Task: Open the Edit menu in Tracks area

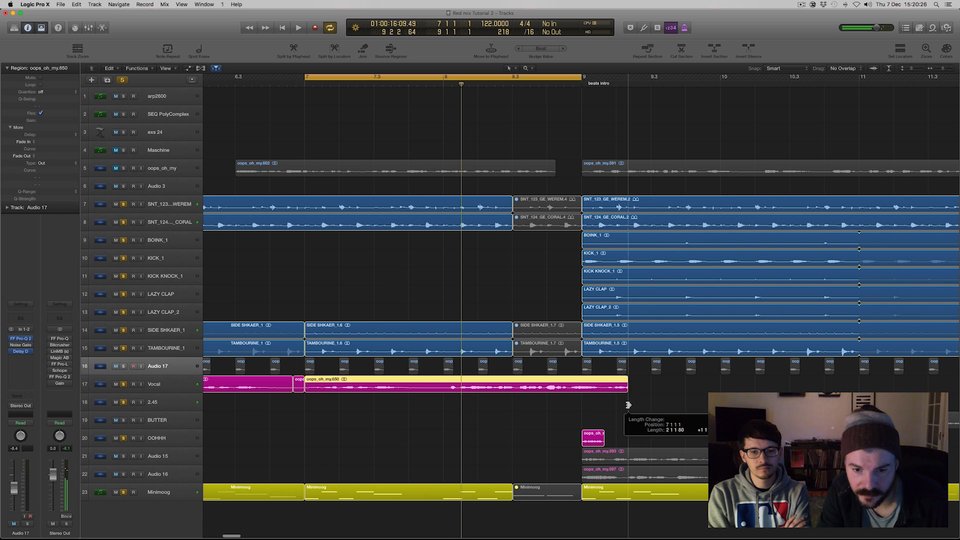Action: (x=109, y=68)
